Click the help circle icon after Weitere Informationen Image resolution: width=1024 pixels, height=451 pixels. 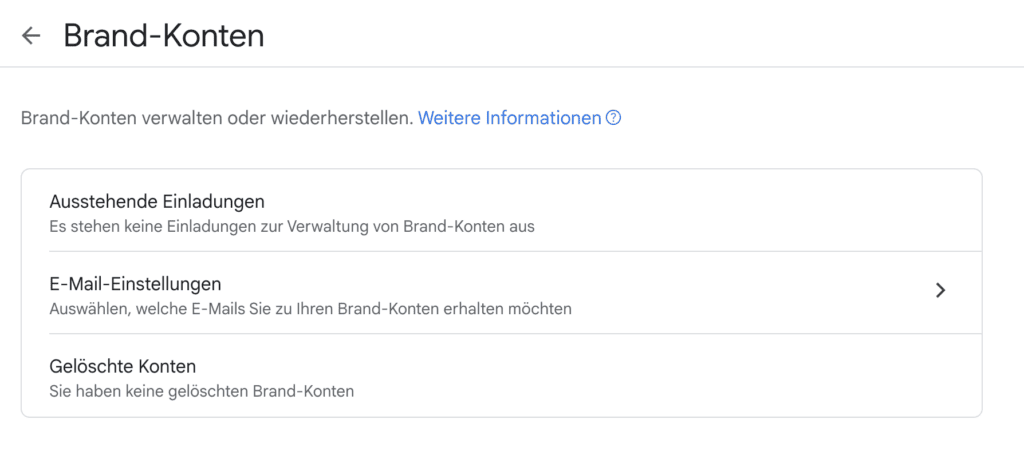point(614,118)
